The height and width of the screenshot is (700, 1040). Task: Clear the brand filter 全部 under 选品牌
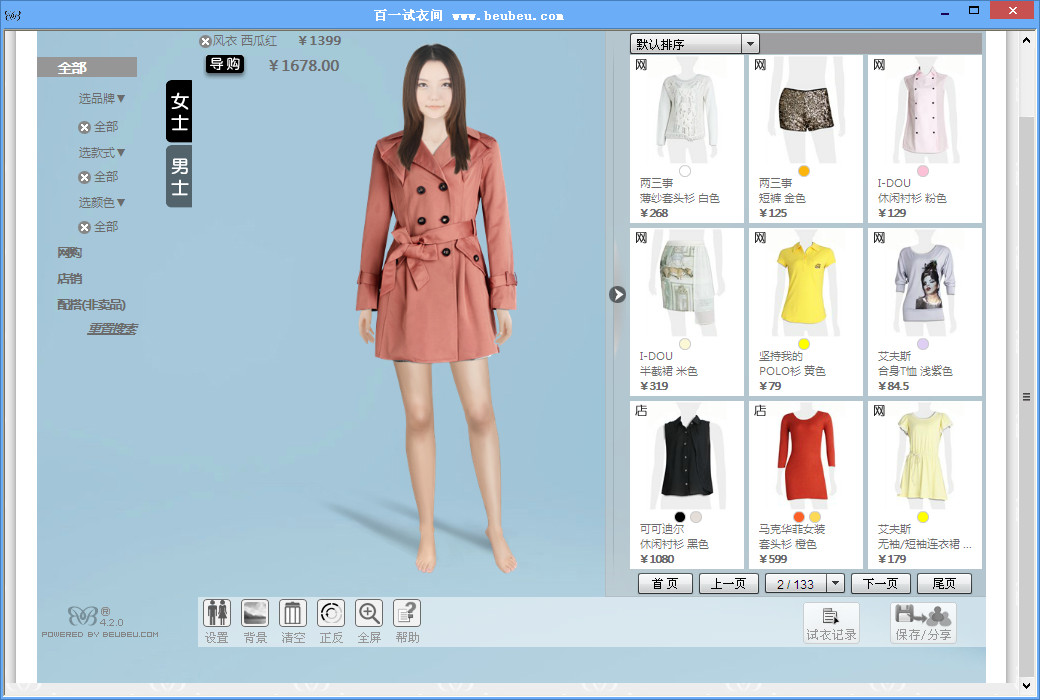85,127
